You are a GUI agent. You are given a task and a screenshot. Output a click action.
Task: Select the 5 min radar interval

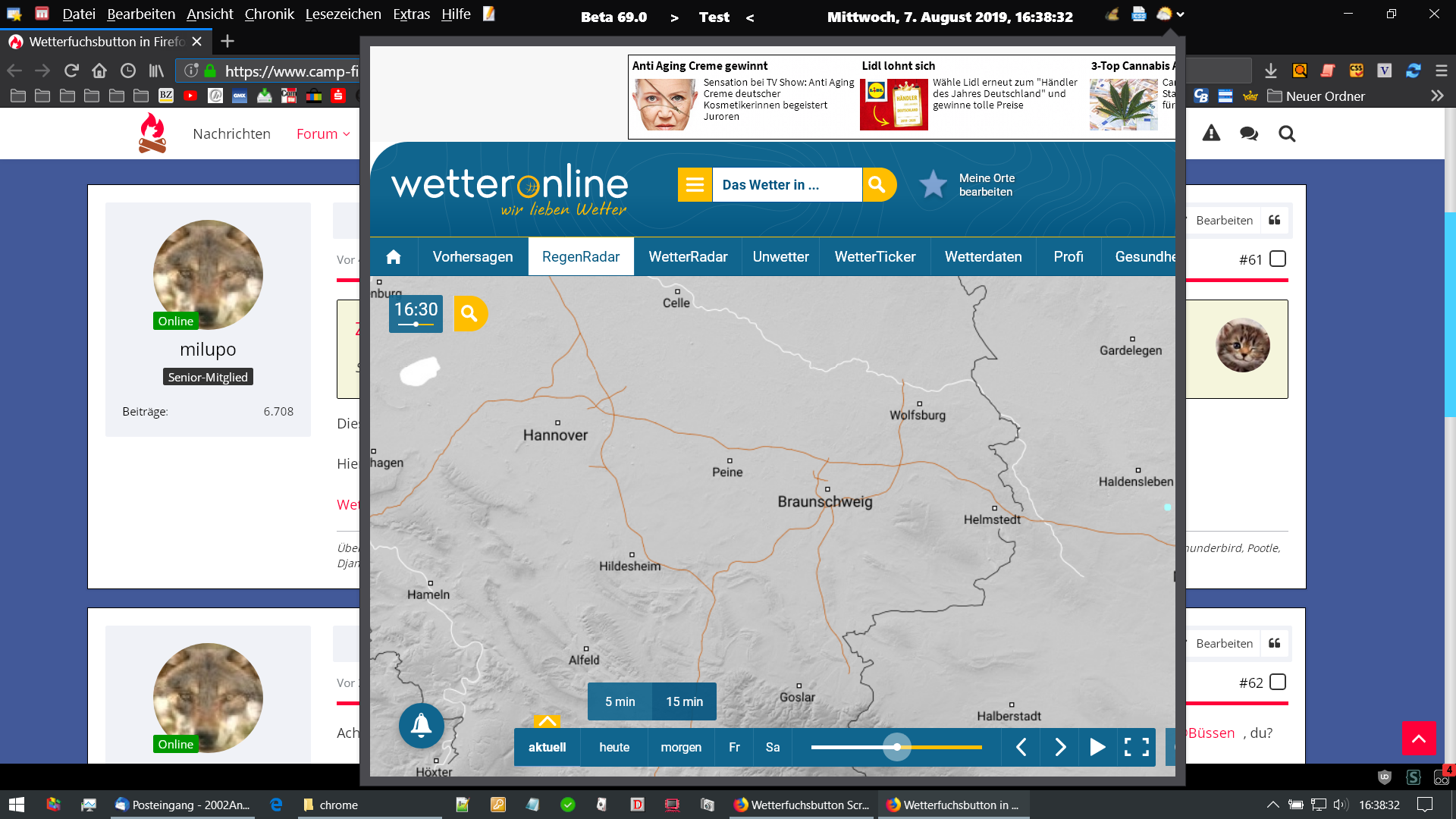(x=620, y=701)
